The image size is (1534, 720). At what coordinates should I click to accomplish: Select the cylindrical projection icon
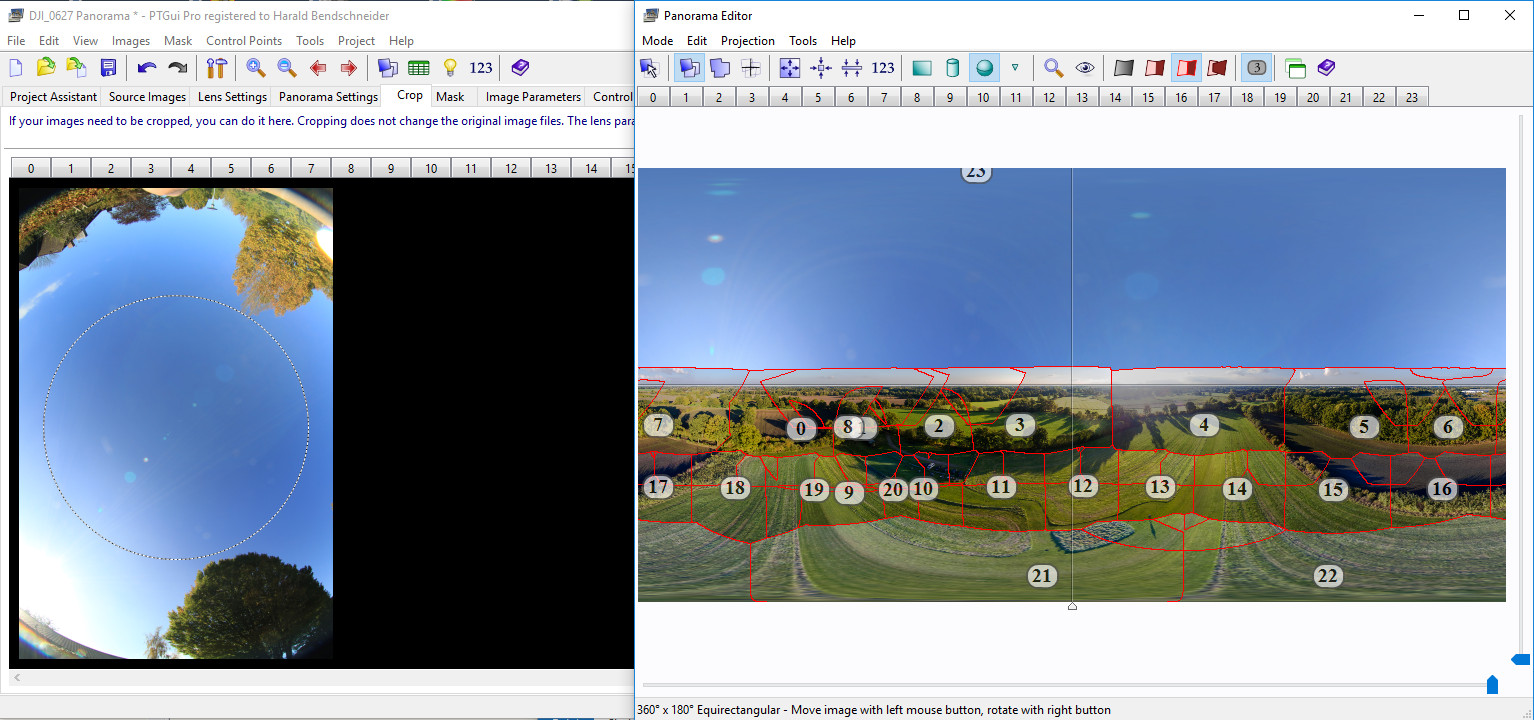[952, 68]
